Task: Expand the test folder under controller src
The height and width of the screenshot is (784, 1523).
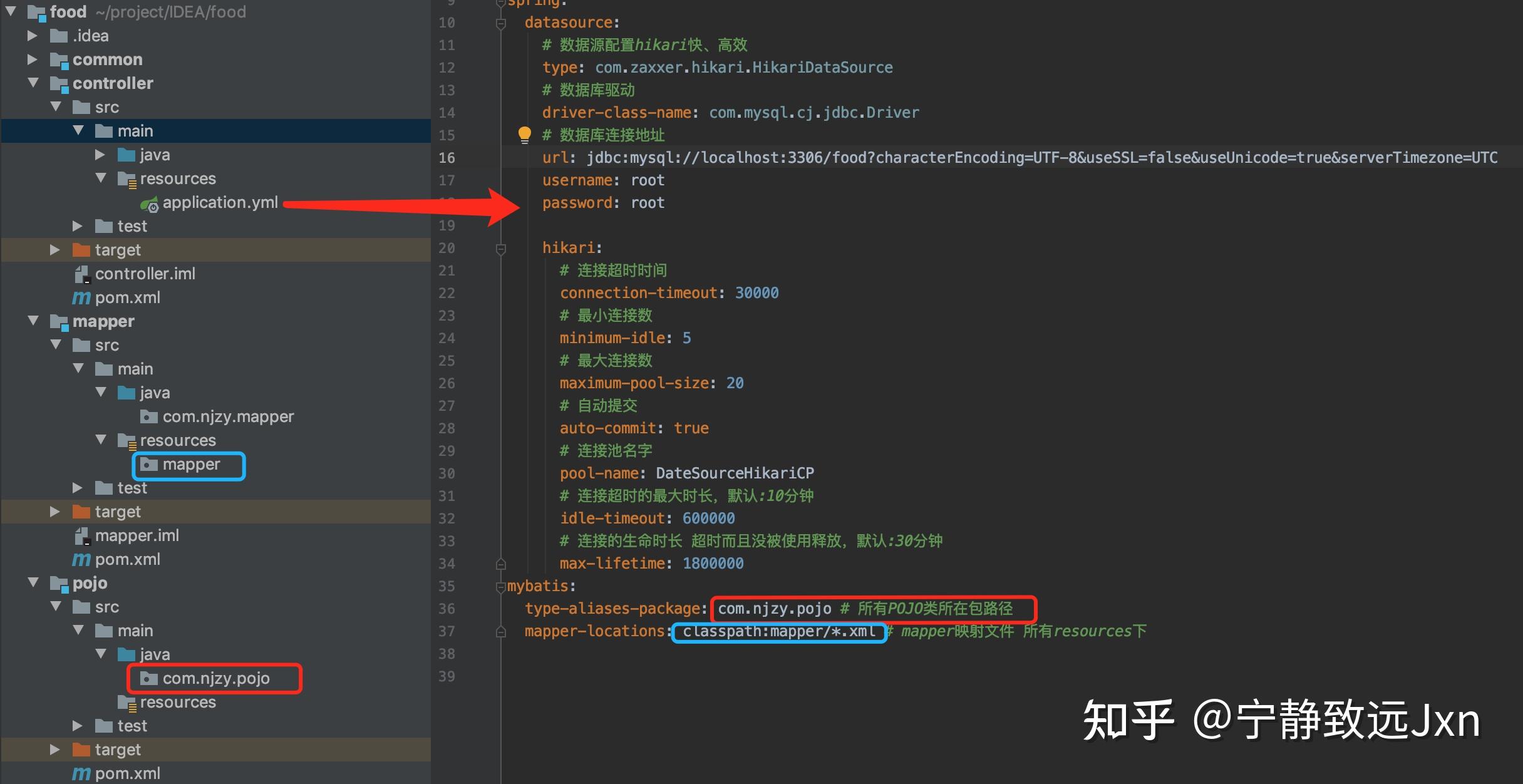Action: [x=77, y=226]
